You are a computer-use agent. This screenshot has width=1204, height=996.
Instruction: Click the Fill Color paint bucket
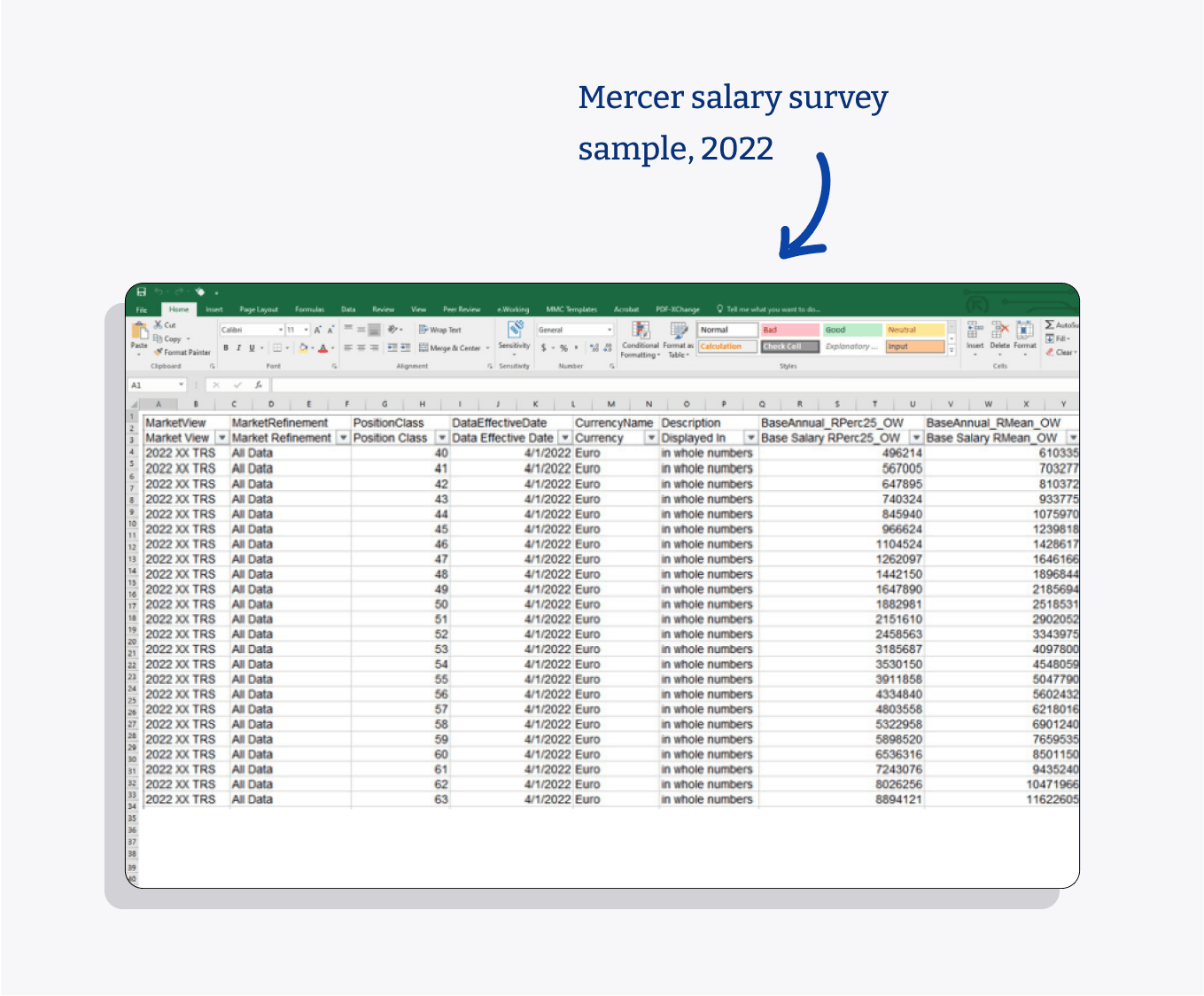click(x=303, y=348)
